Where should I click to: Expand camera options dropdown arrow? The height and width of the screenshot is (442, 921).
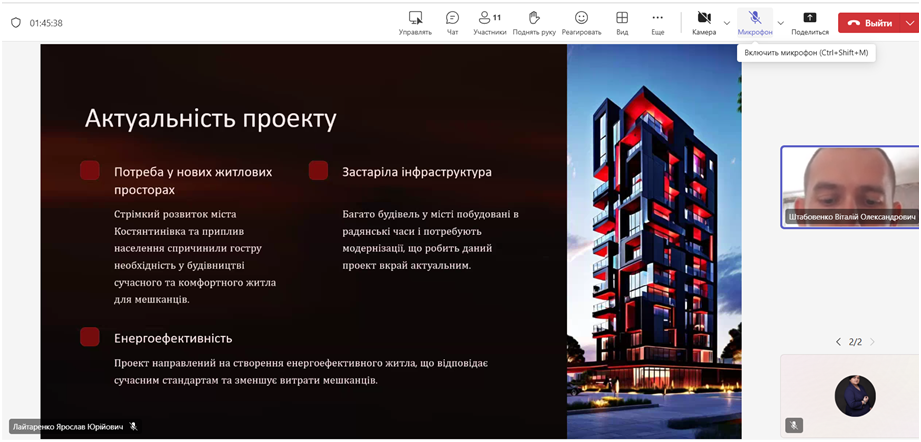point(727,22)
